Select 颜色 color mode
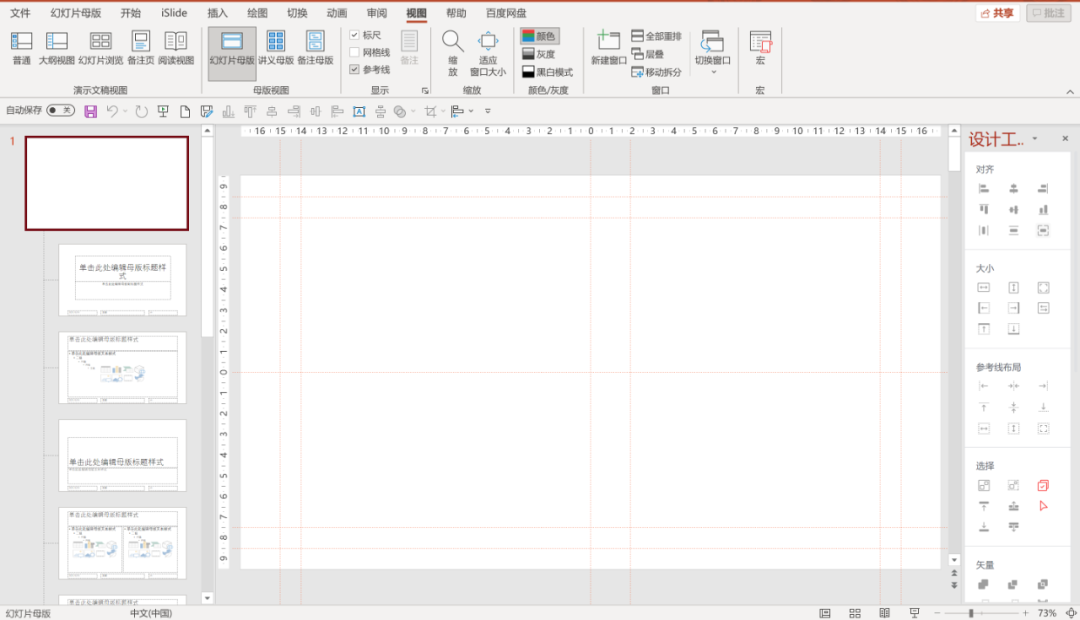1080x620 pixels. tap(539, 36)
